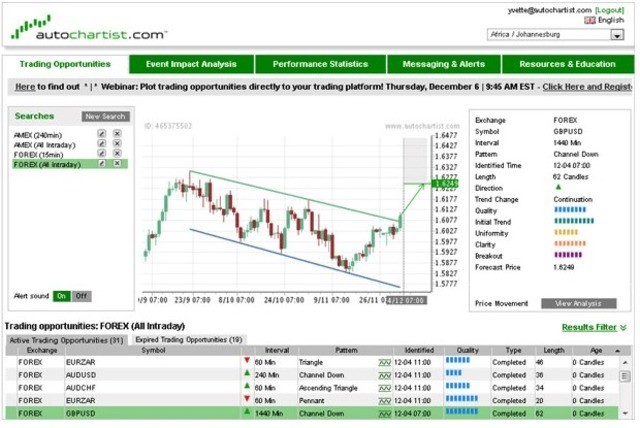Delete the AMEX (240min) search
The height and width of the screenshot is (428, 640).
click(x=117, y=134)
